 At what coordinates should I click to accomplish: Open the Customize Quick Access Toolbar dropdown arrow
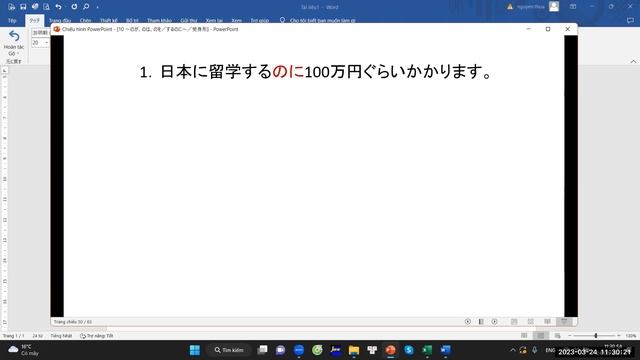point(97,7)
